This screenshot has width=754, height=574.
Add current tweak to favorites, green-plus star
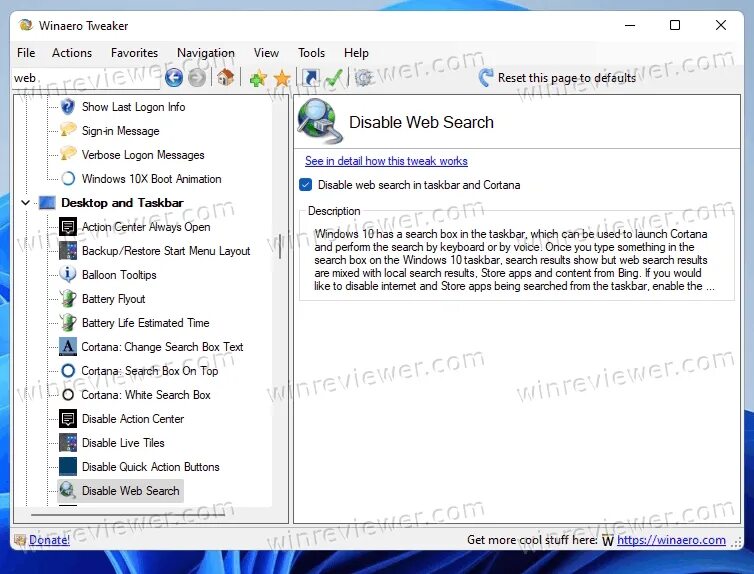(258, 77)
